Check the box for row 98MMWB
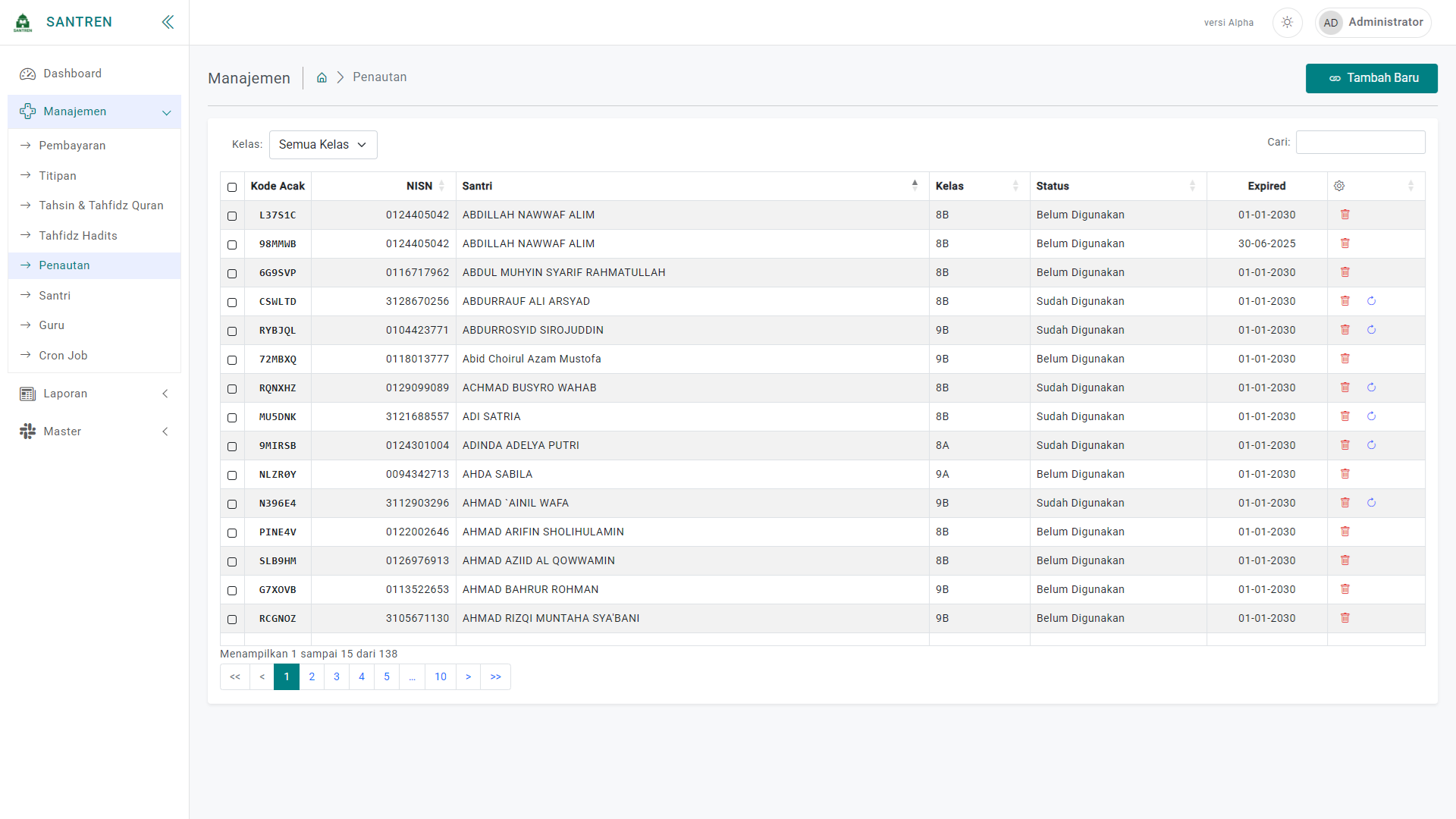This screenshot has width=1456, height=819. 232,245
